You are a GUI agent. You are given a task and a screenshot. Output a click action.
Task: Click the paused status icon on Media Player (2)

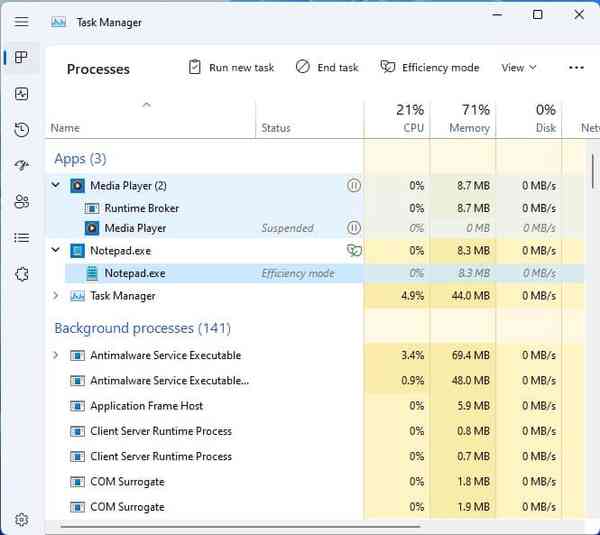354,186
